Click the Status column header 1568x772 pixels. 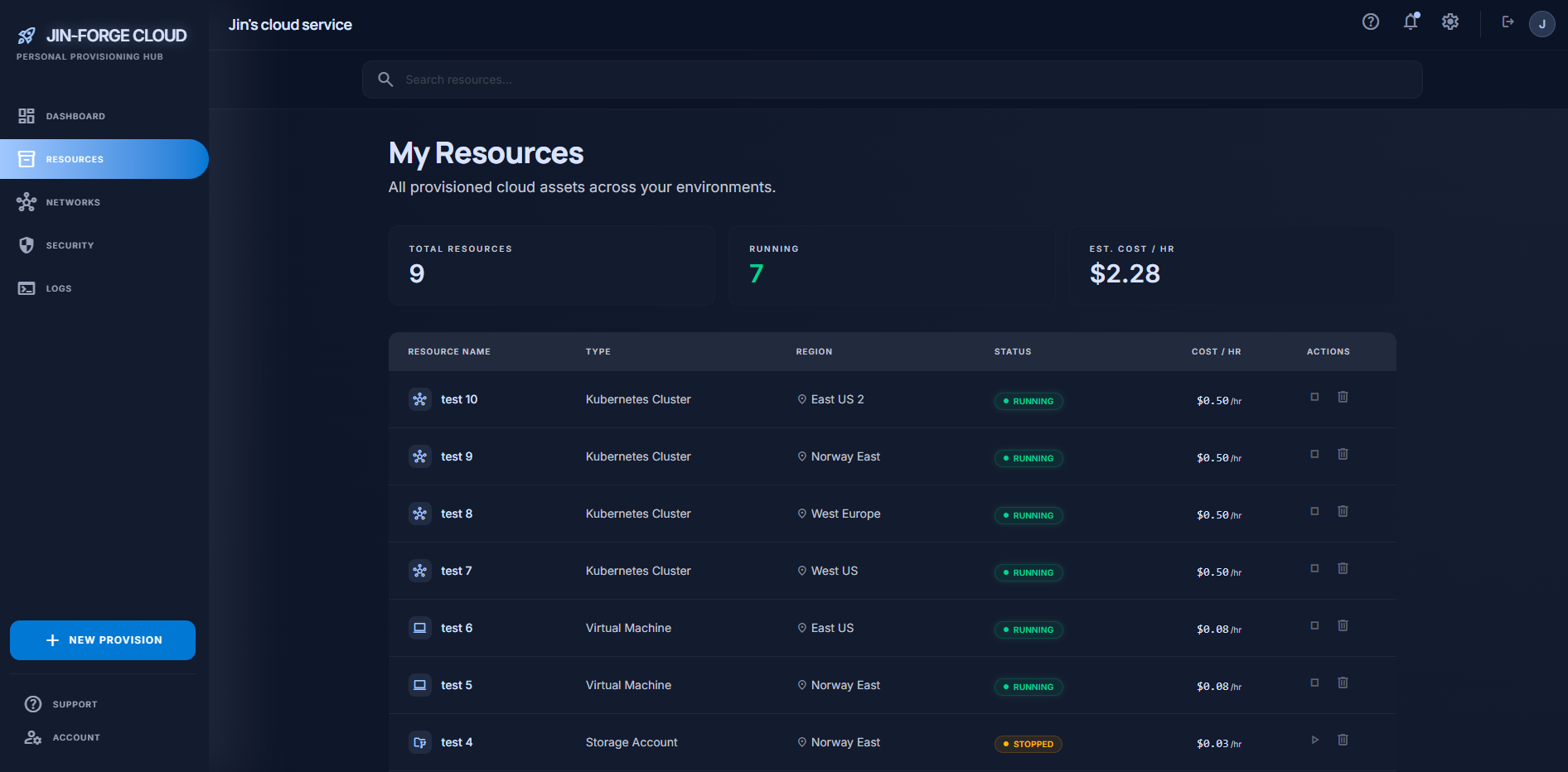[1013, 352]
